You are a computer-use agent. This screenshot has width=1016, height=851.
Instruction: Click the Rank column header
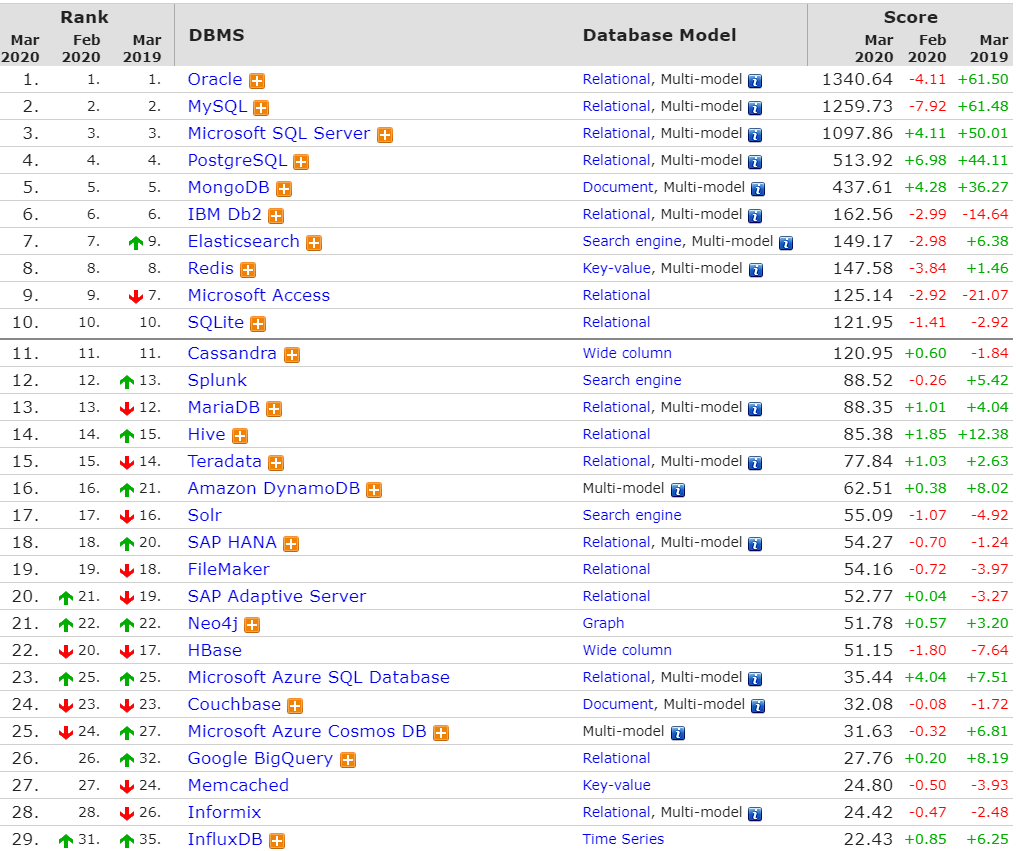[84, 17]
